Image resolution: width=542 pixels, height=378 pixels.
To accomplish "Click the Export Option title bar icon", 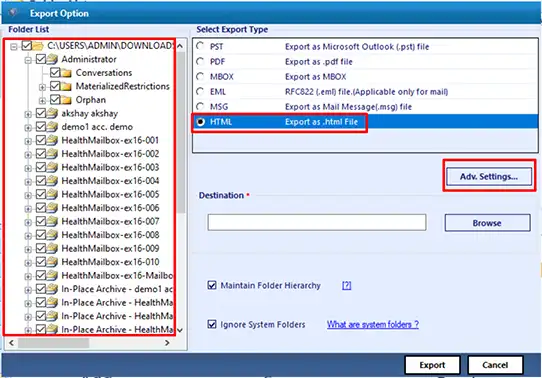I will [13, 13].
